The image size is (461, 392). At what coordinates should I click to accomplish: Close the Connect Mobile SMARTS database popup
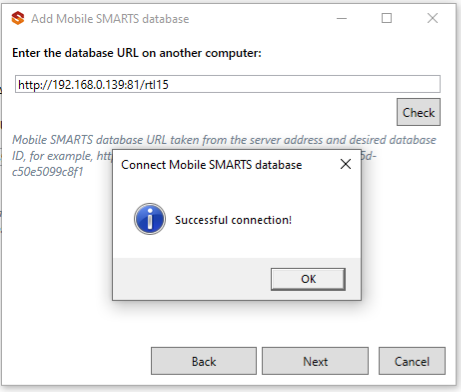click(x=346, y=164)
